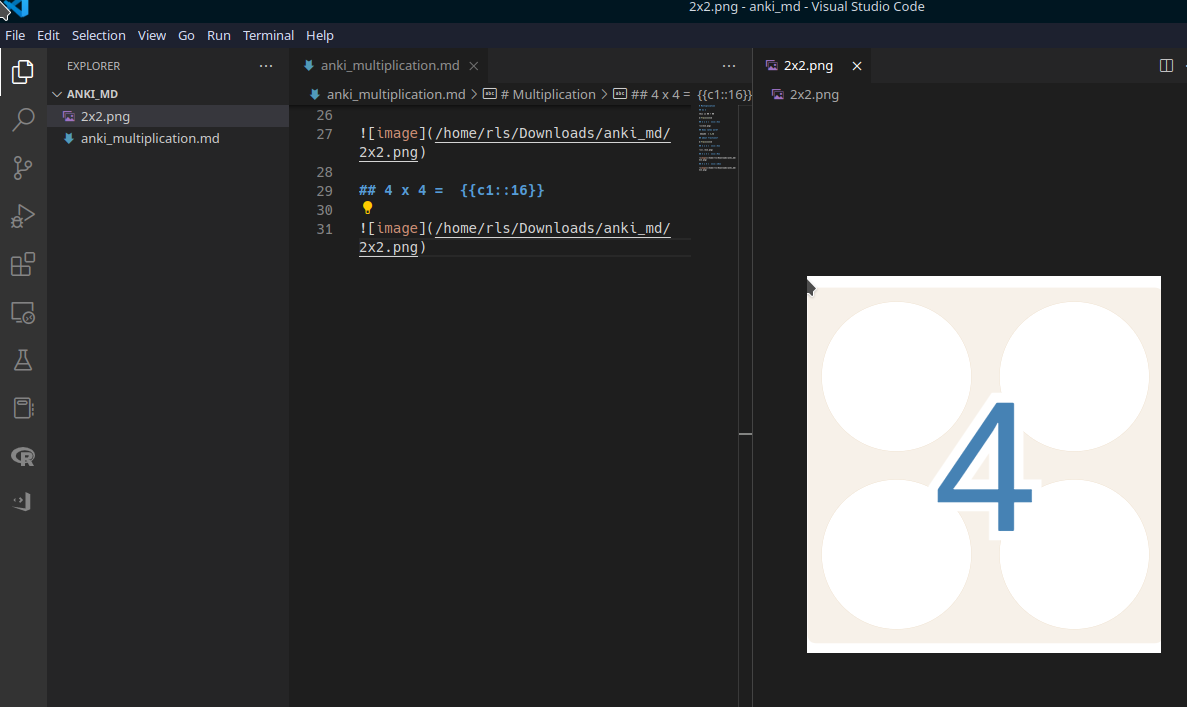1187x707 pixels.
Task: Open the Help menu
Action: pos(319,36)
